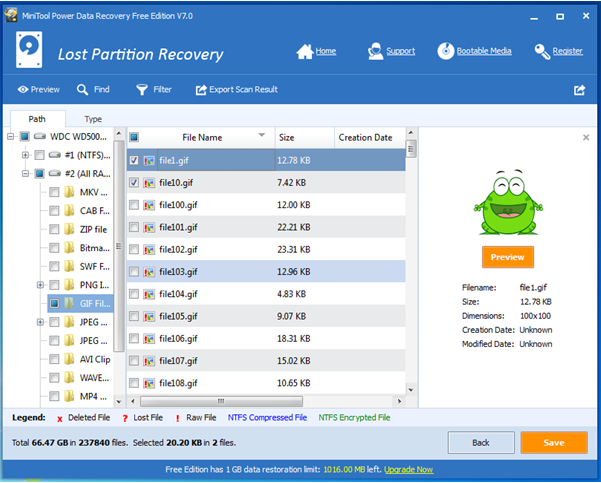The image size is (601, 483).
Task: Click the Back button
Action: pyautogui.click(x=481, y=443)
